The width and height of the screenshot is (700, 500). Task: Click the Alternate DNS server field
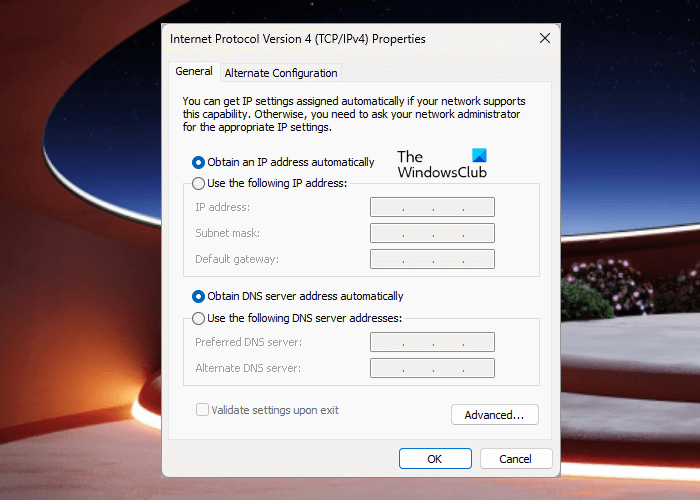point(432,368)
